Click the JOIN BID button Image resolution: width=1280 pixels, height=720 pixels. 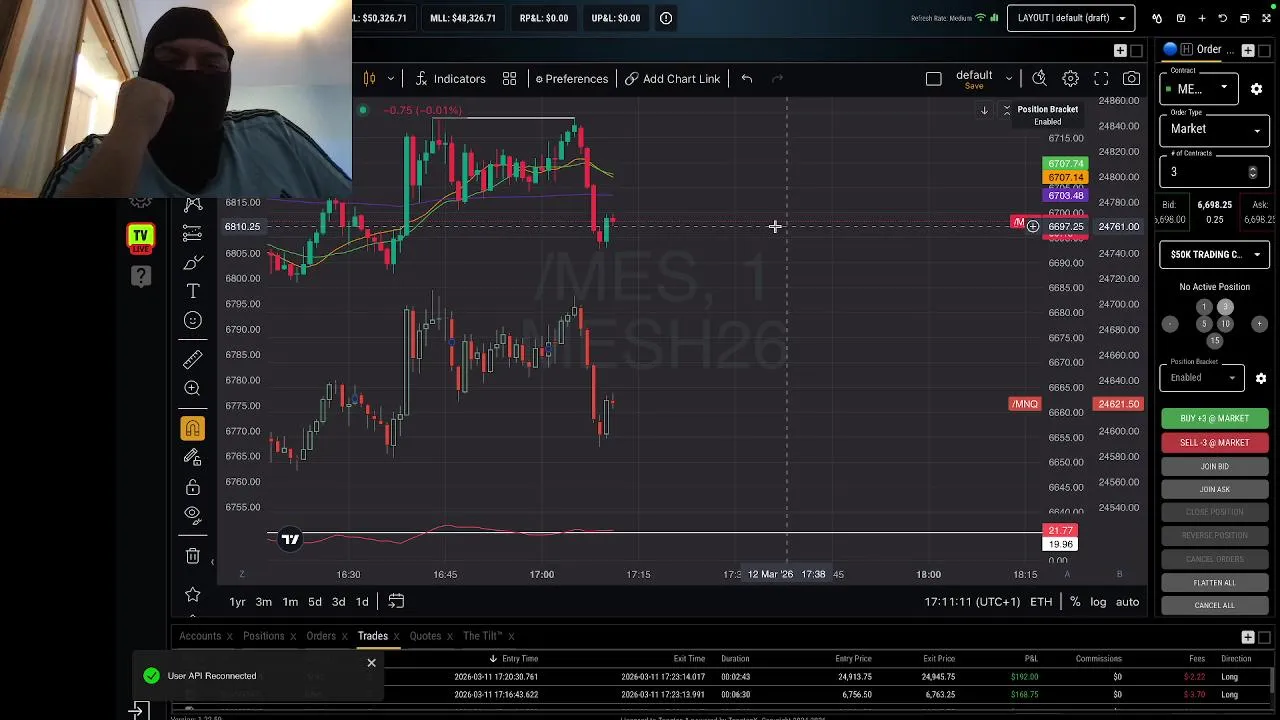tap(1215, 466)
